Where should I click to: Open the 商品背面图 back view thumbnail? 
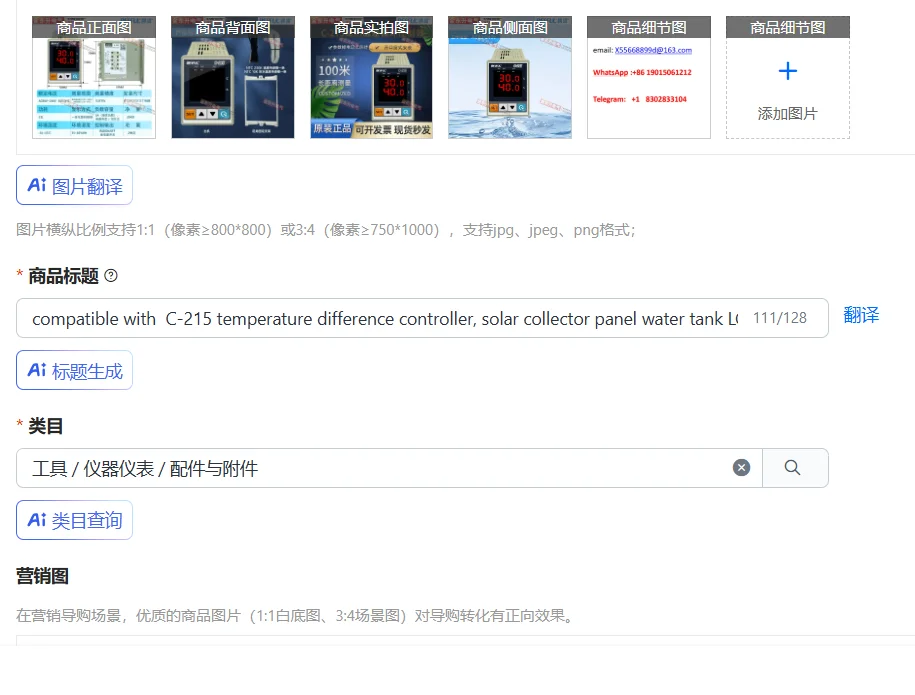[x=233, y=77]
